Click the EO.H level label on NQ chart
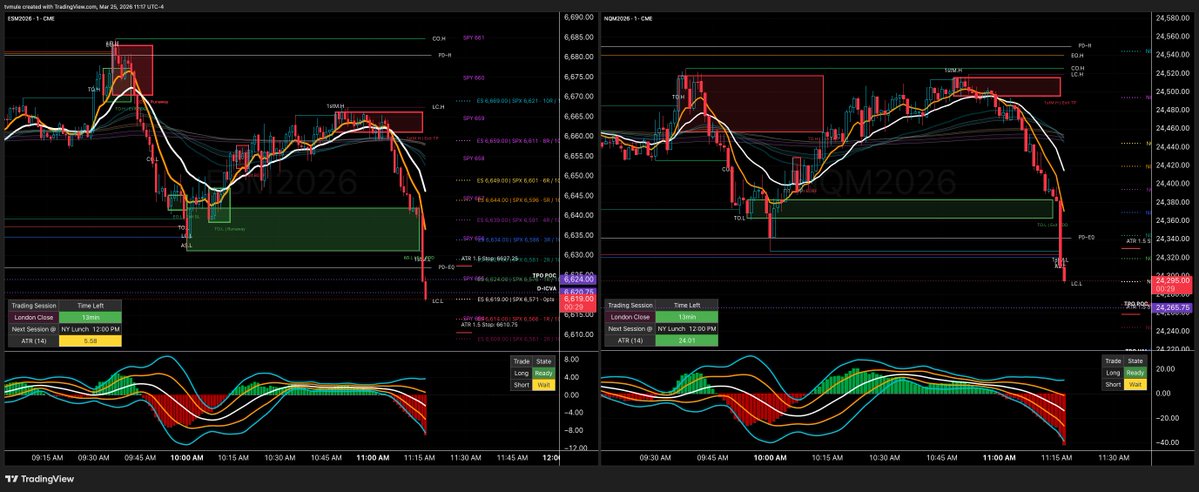 pyautogui.click(x=1077, y=55)
